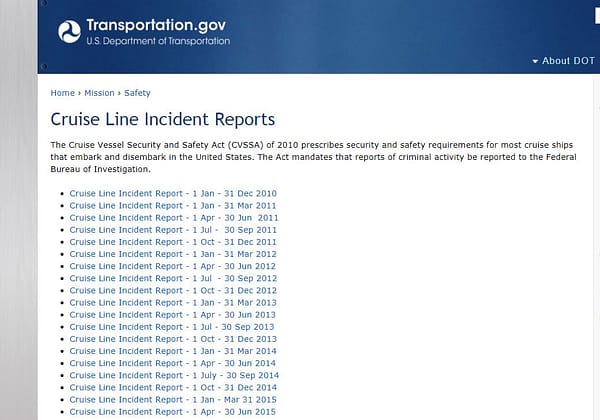Viewport: 600px width, 420px height.
Task: View the 1 Oct - 31 Dec 2012 report
Action: coord(173,290)
